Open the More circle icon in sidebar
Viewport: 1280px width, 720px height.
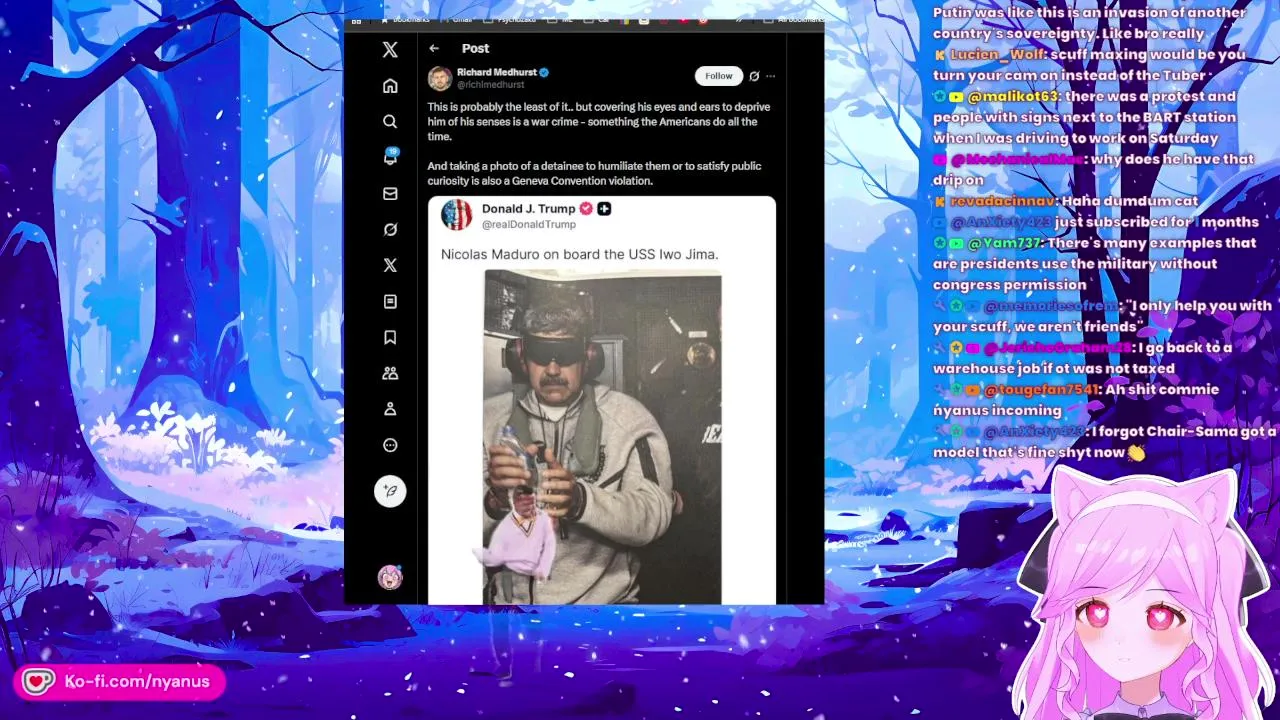(x=390, y=445)
